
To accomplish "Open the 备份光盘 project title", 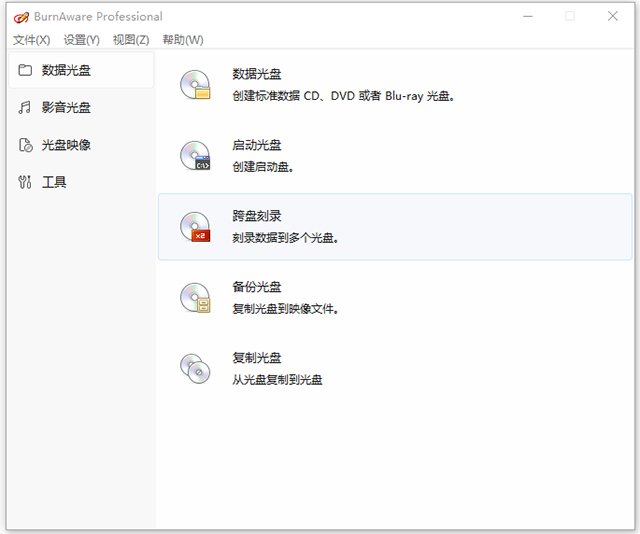I will pyautogui.click(x=257, y=287).
